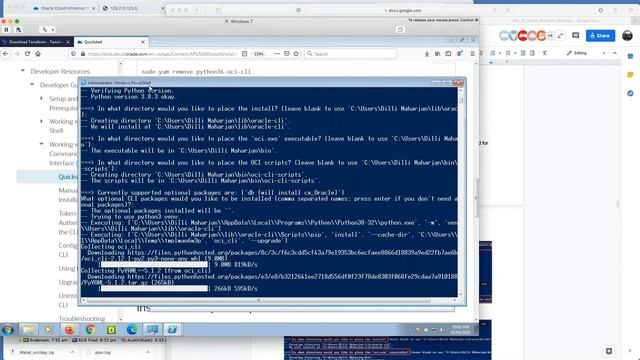Toggle reader view in the address bar

[x=244, y=53]
